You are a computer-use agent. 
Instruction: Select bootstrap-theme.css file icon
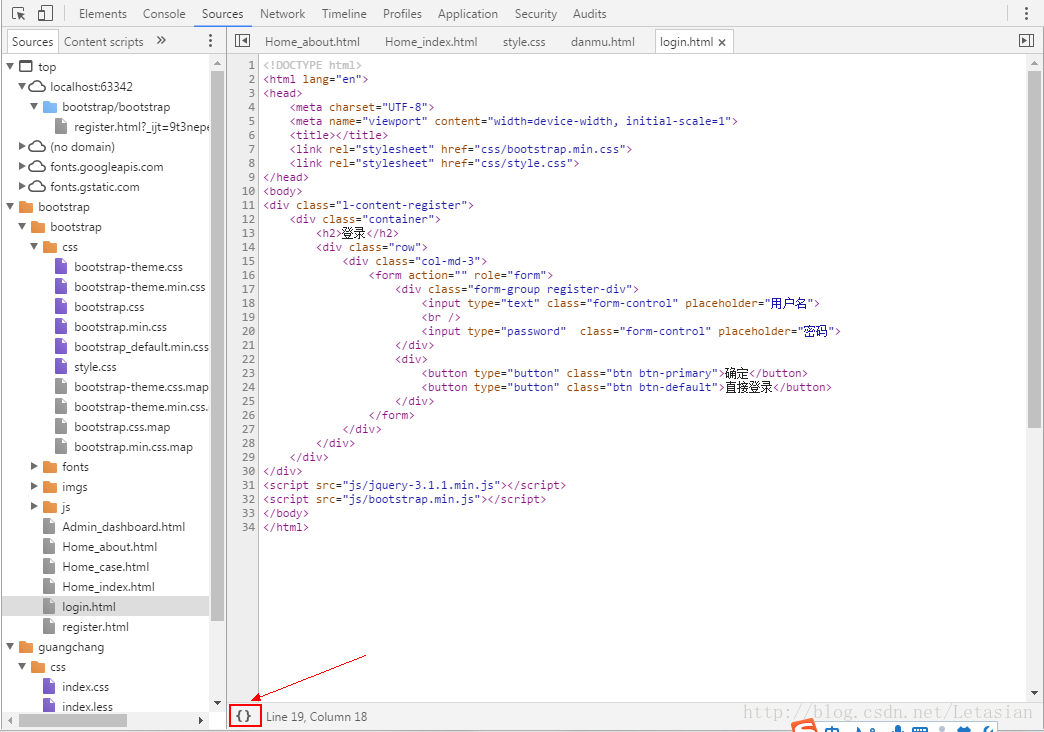(61, 266)
